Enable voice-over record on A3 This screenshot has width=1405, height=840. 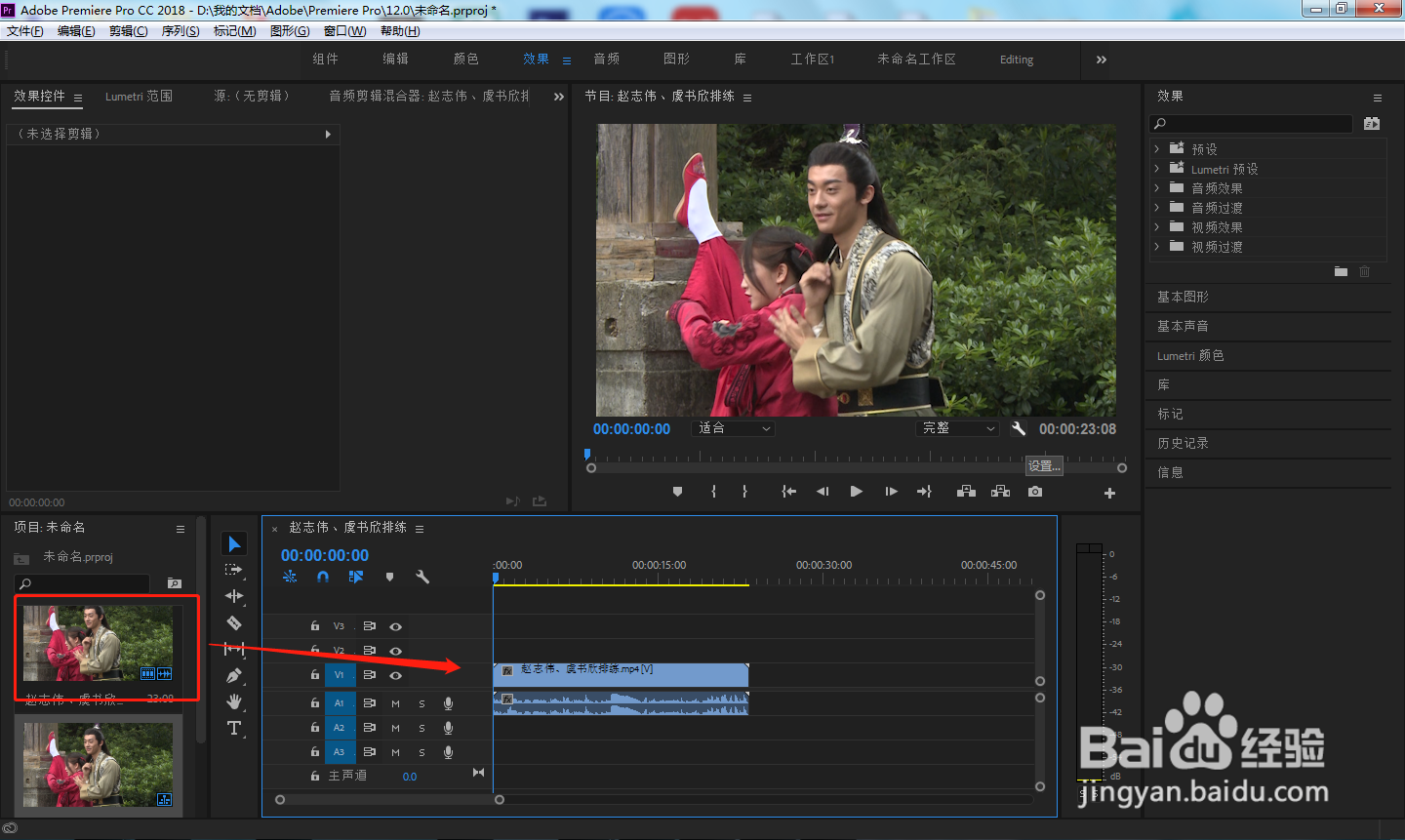(448, 752)
